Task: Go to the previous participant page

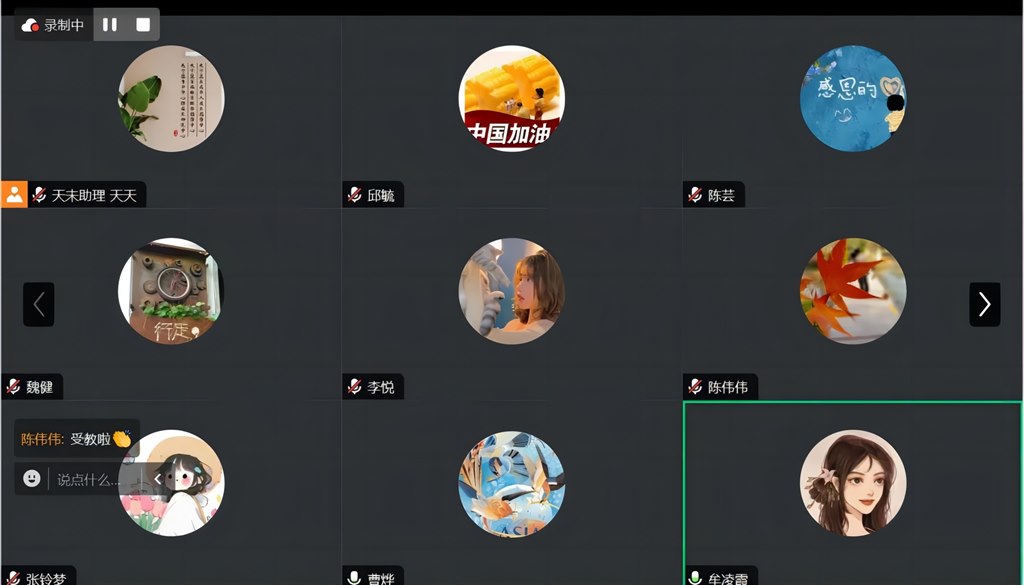Action: tap(39, 304)
